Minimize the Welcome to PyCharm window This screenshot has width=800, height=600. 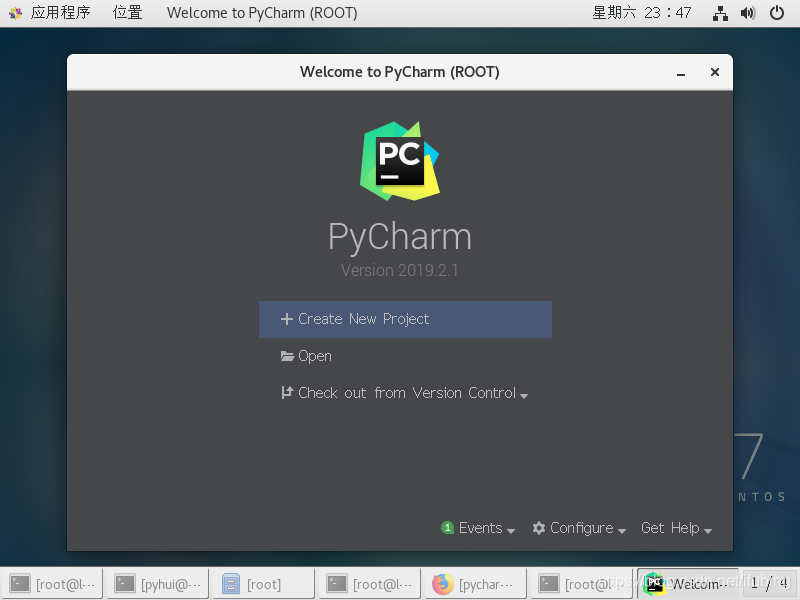681,73
